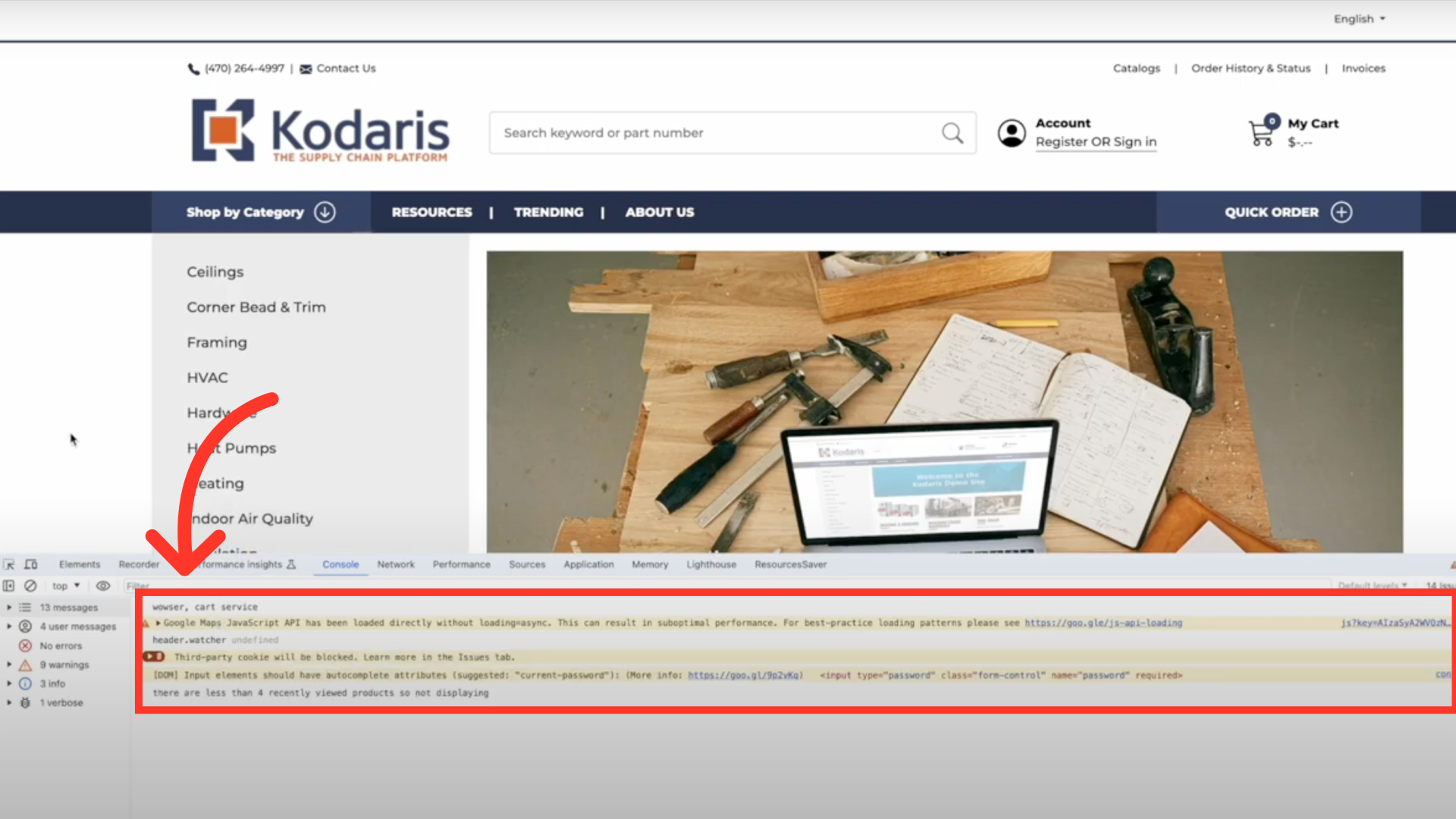The width and height of the screenshot is (1456, 819).
Task: Switch to the Network tab
Action: [395, 564]
